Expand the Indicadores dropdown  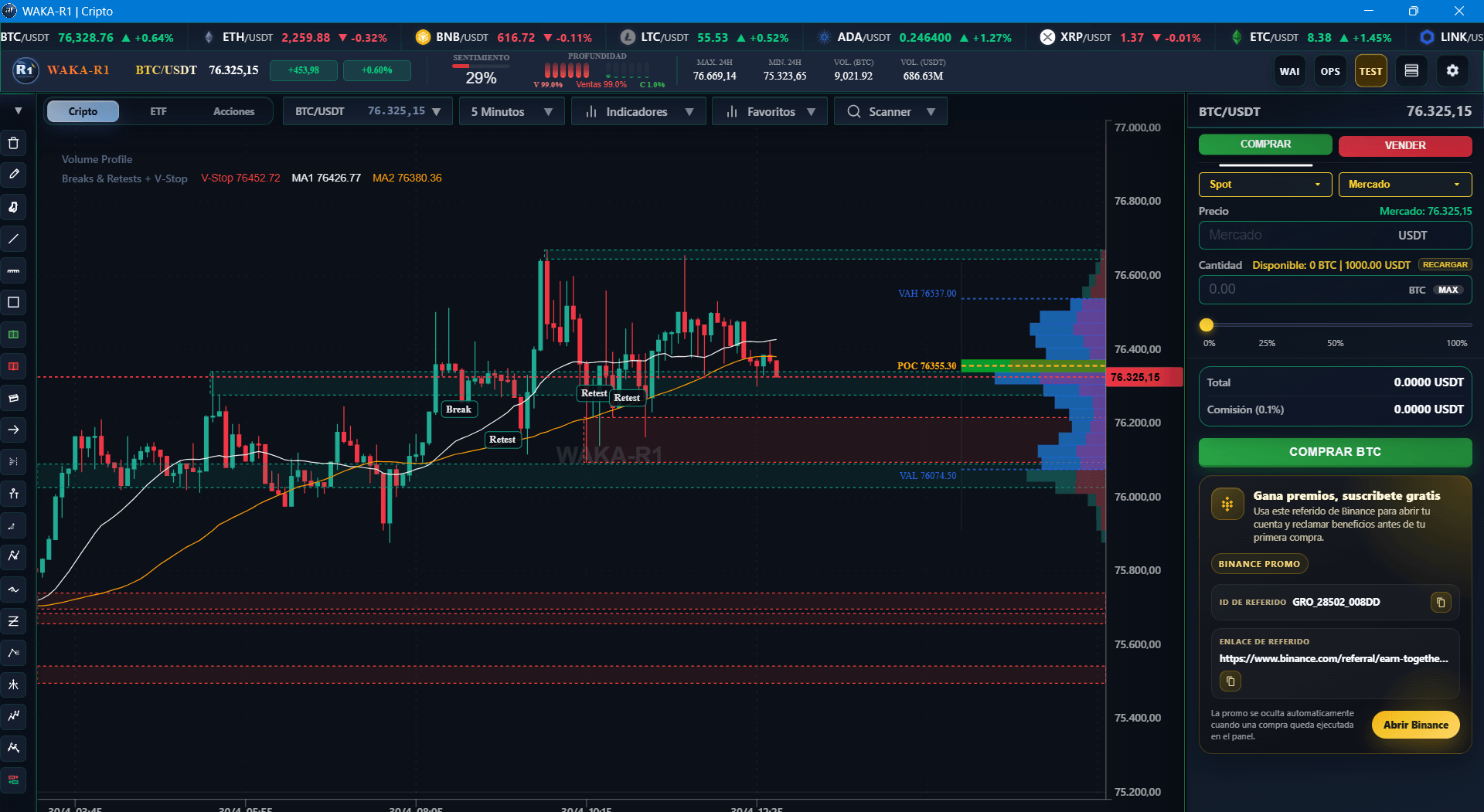point(638,111)
